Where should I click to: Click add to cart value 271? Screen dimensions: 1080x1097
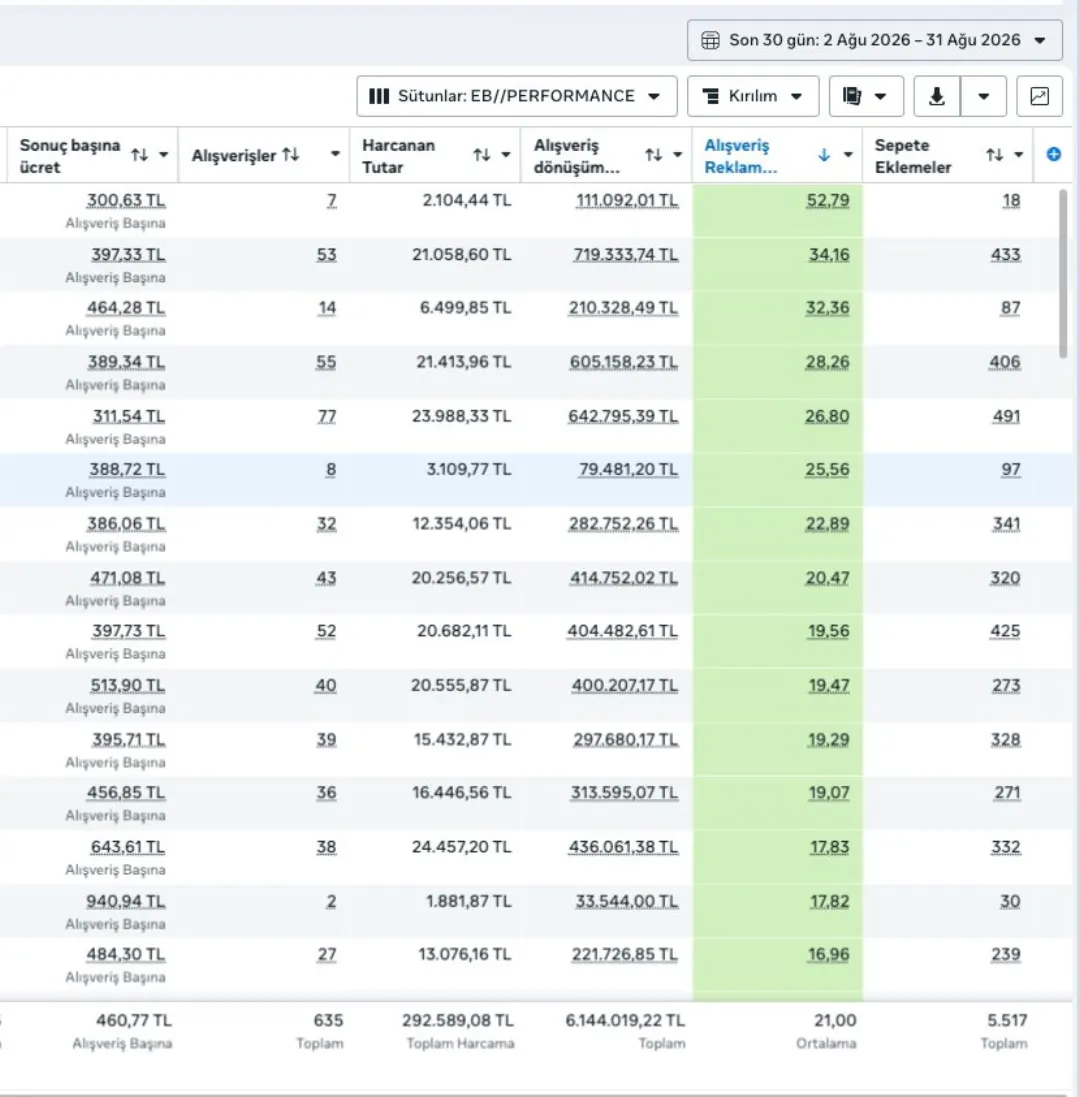point(1007,793)
